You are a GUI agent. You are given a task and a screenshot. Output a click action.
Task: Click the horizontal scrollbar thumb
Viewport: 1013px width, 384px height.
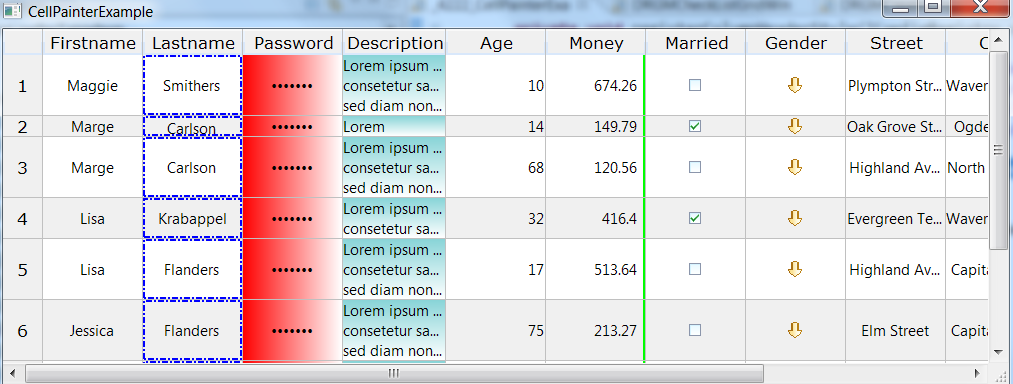394,373
